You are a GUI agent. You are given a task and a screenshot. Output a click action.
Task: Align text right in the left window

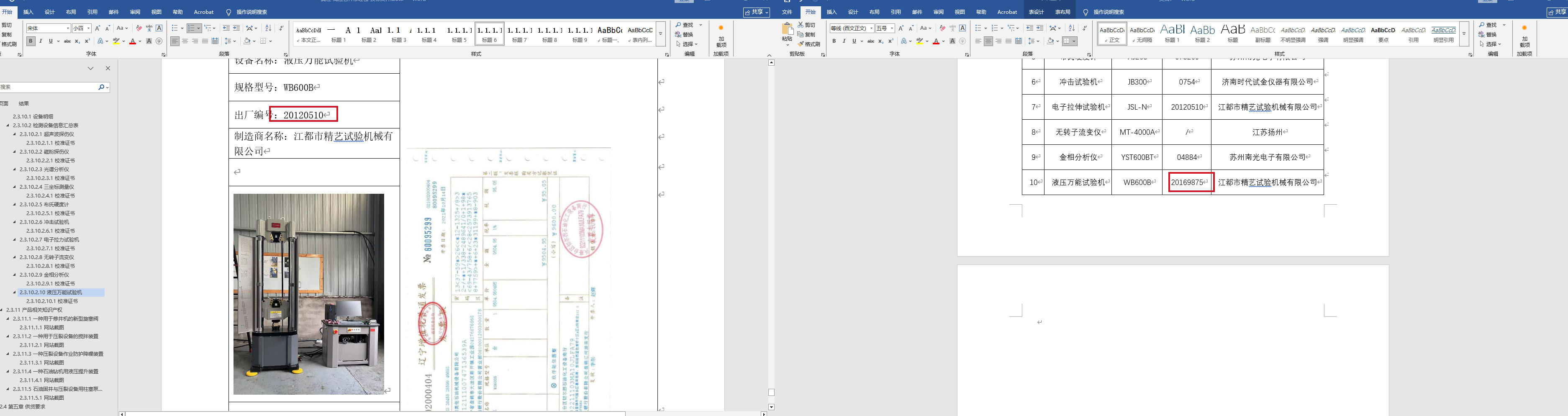coord(195,41)
